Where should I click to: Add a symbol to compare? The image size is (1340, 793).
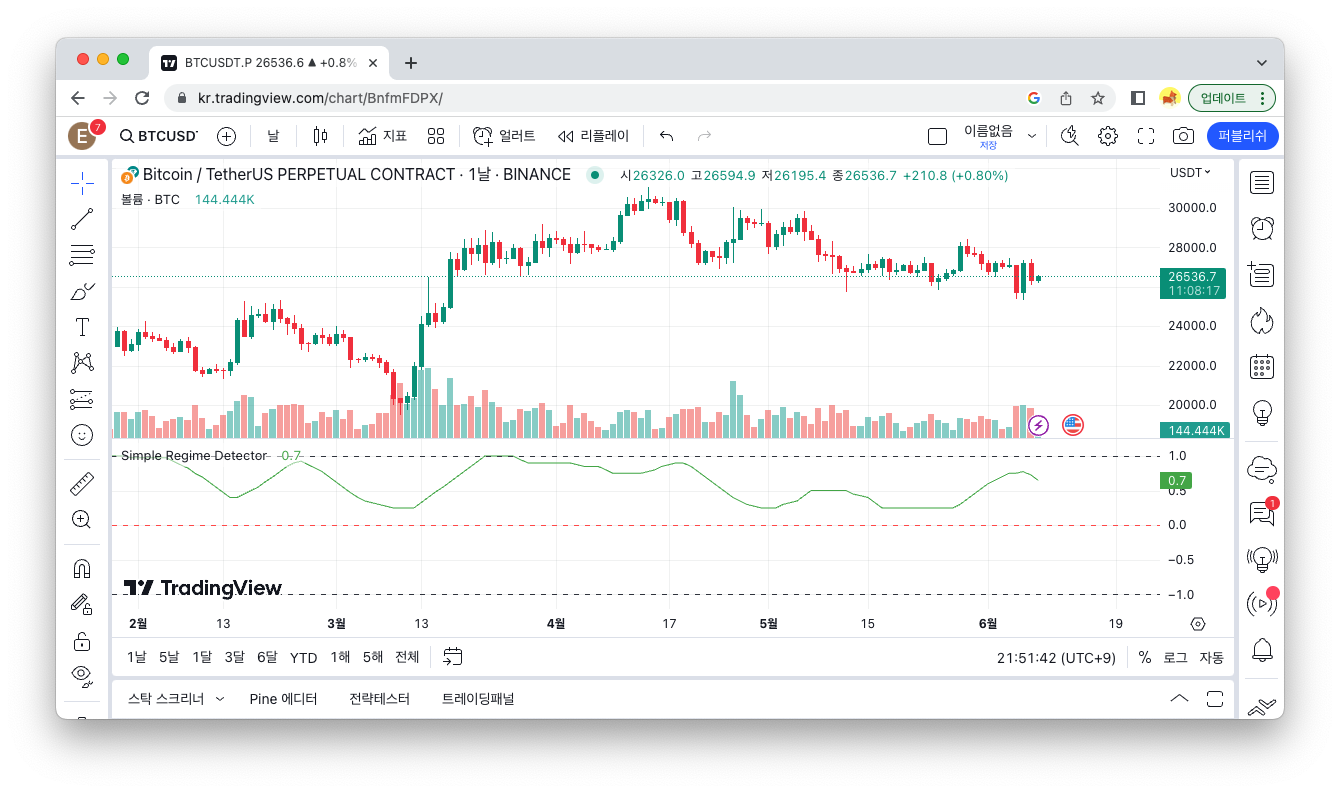tap(227, 136)
